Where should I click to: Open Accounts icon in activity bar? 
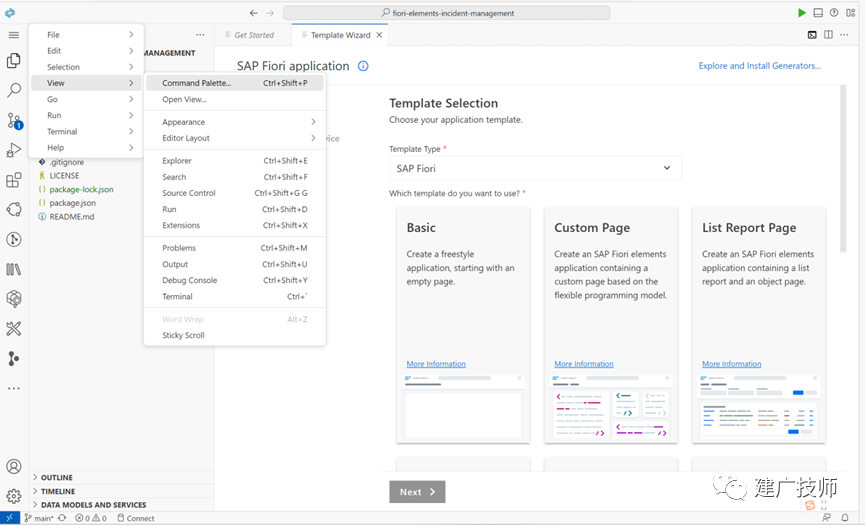click(14, 467)
